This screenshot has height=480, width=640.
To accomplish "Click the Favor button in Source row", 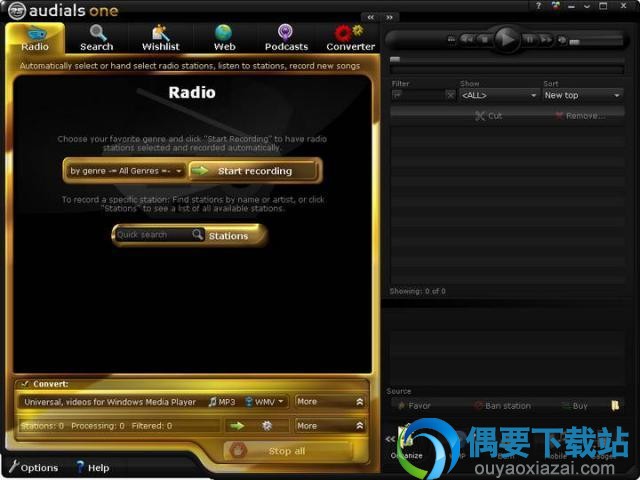I will (414, 406).
